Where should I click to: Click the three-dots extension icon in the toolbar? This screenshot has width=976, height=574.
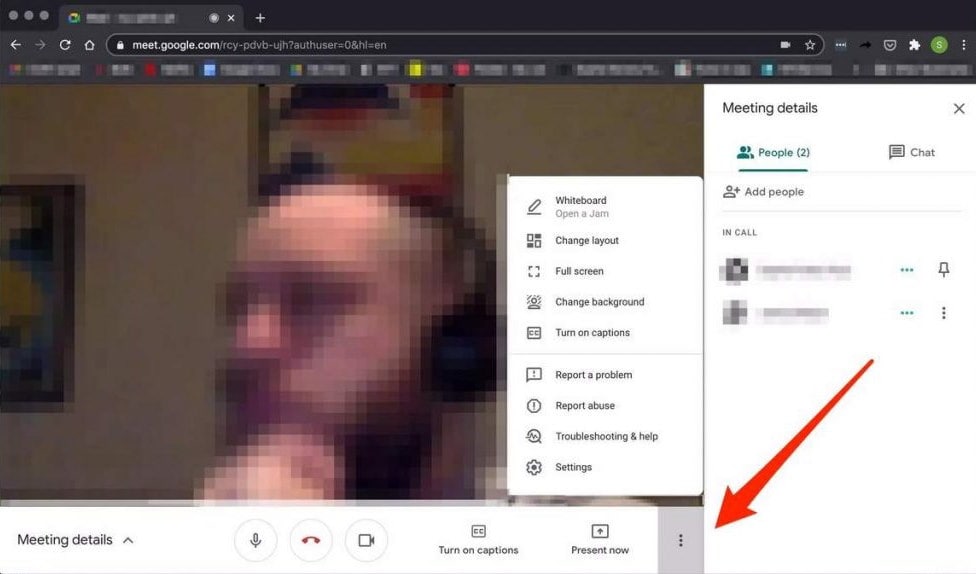point(840,45)
